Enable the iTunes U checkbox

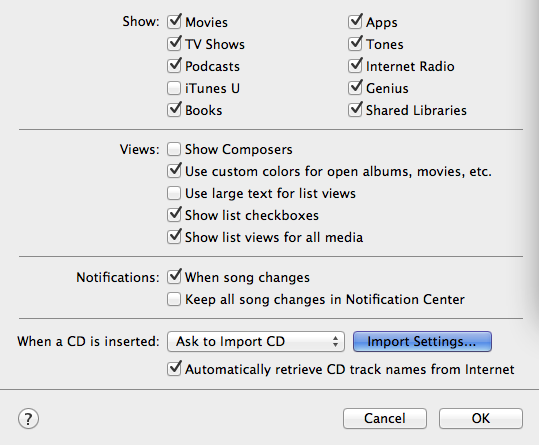point(174,88)
